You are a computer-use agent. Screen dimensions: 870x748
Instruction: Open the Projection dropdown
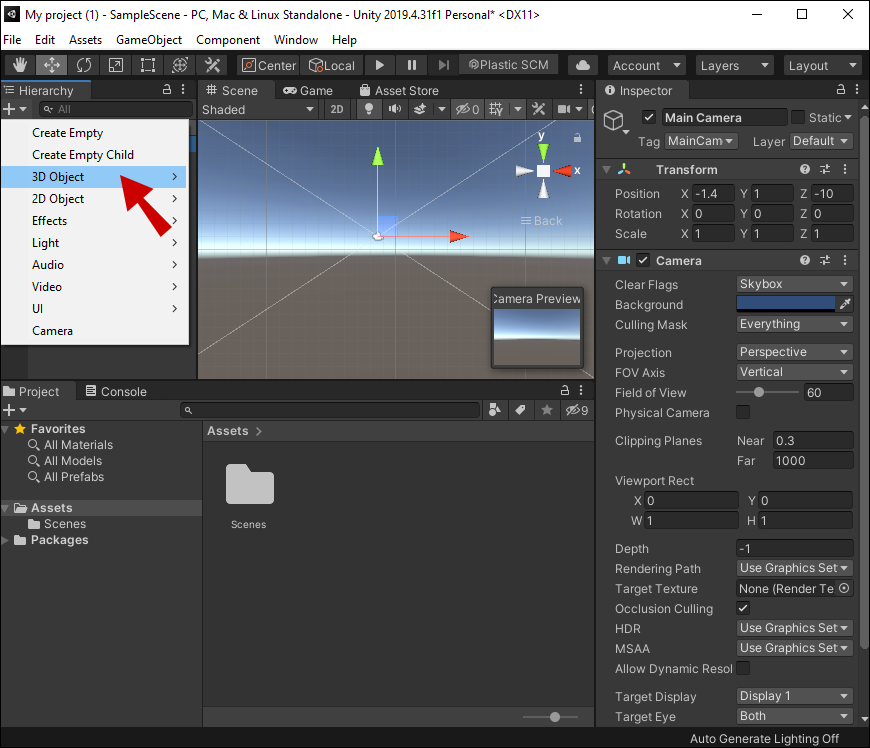coord(794,352)
